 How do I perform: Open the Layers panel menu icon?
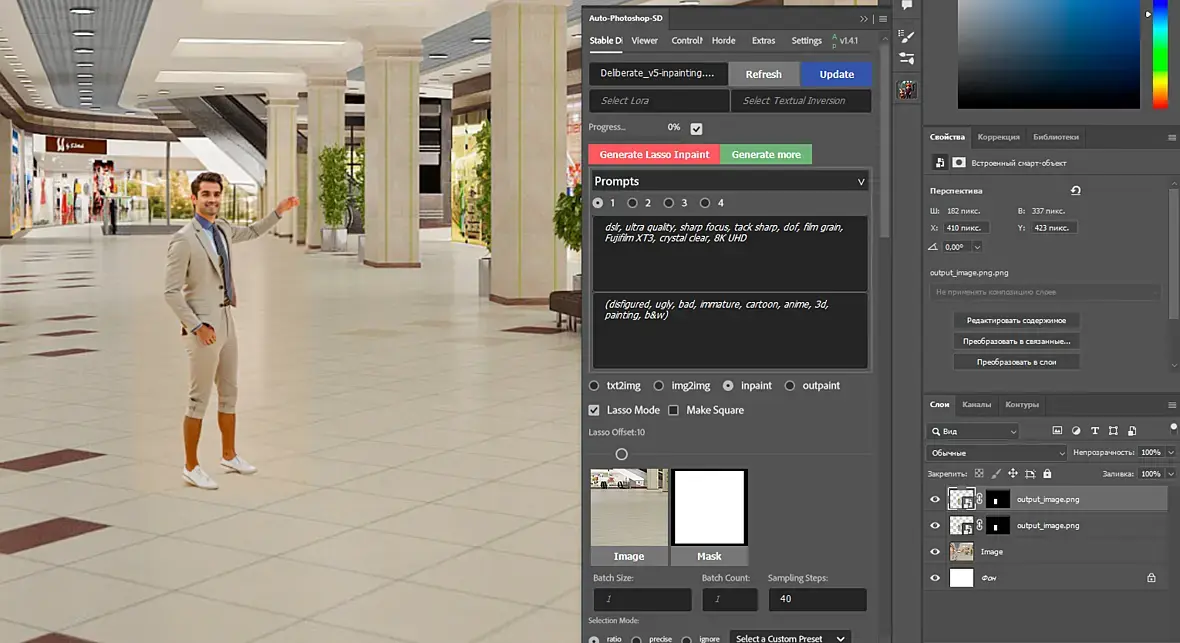[x=1171, y=405]
